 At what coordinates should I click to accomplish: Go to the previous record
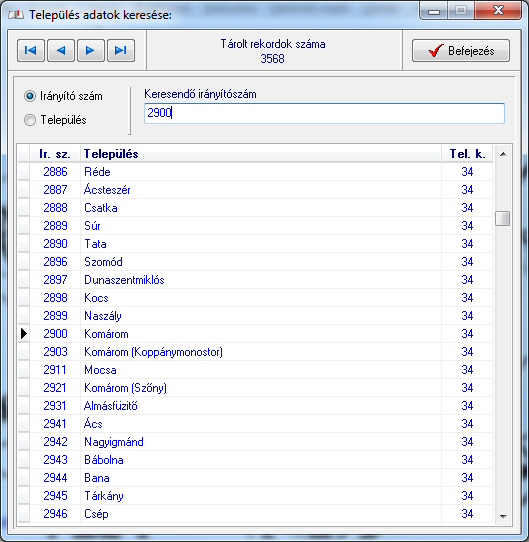(61, 50)
